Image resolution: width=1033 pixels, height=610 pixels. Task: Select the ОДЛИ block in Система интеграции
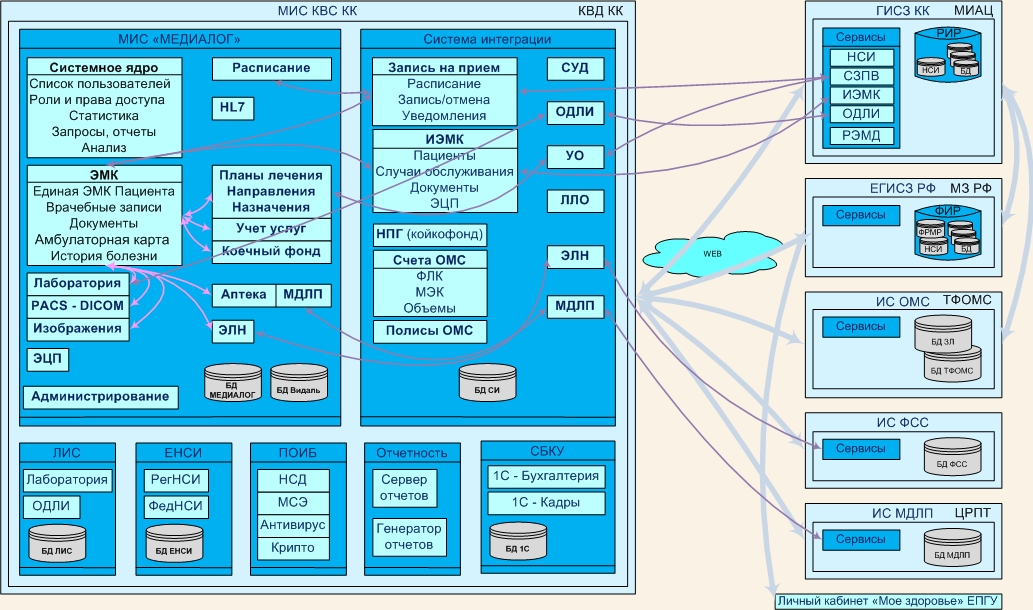click(575, 113)
